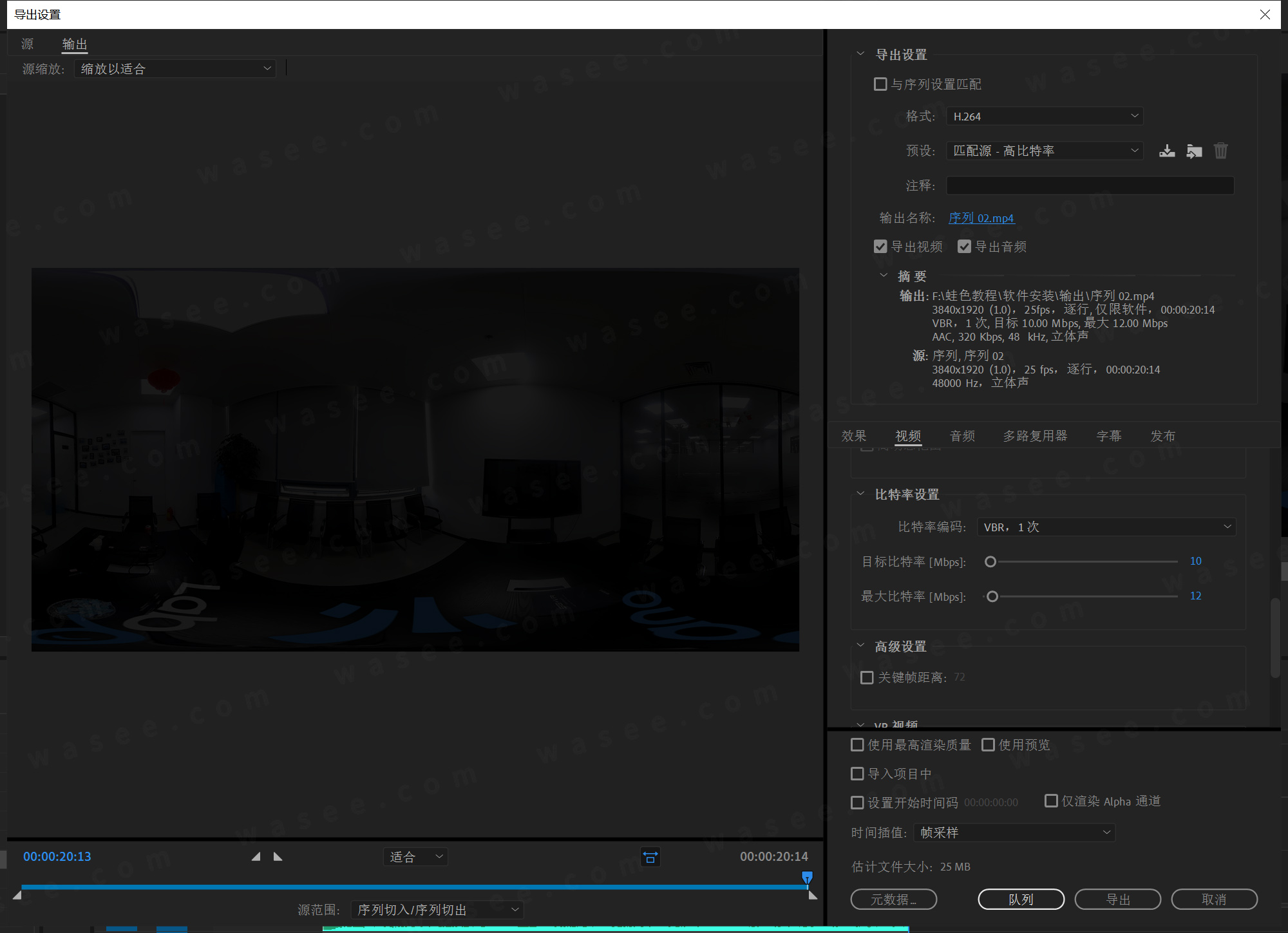Collapse the summary section

884,276
